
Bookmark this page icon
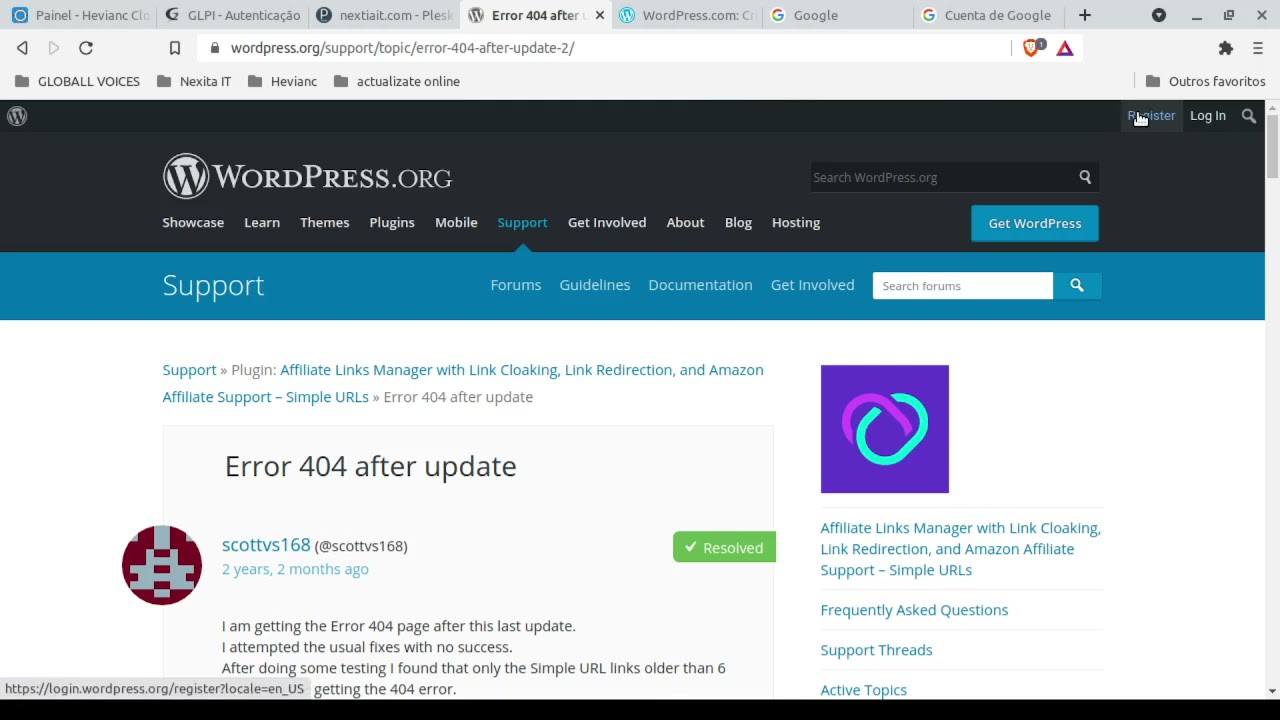[x=175, y=48]
